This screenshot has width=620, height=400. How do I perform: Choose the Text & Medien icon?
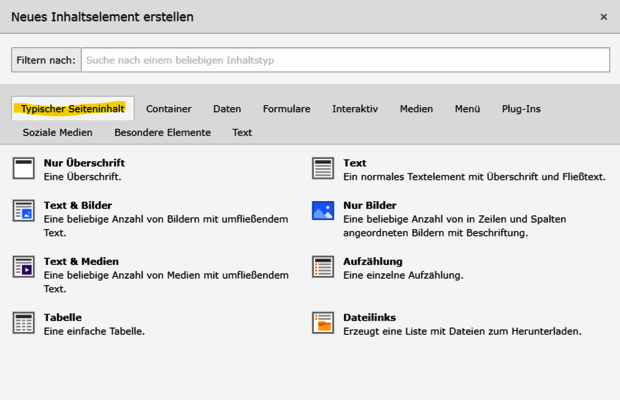tap(23, 266)
